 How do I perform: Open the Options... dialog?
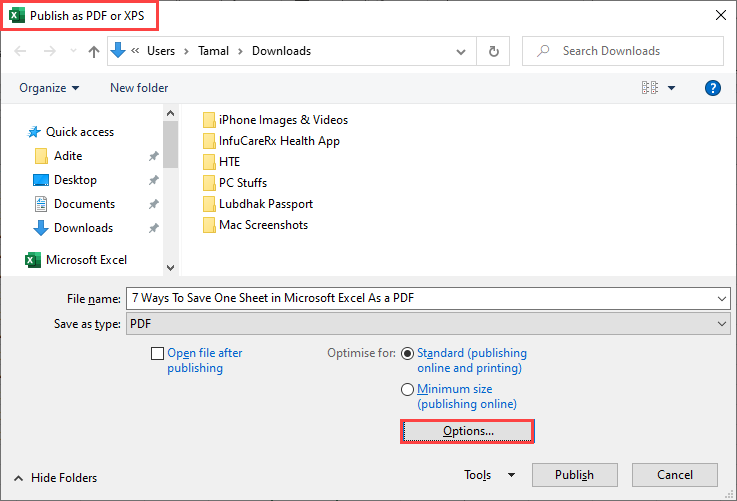pyautogui.click(x=468, y=431)
